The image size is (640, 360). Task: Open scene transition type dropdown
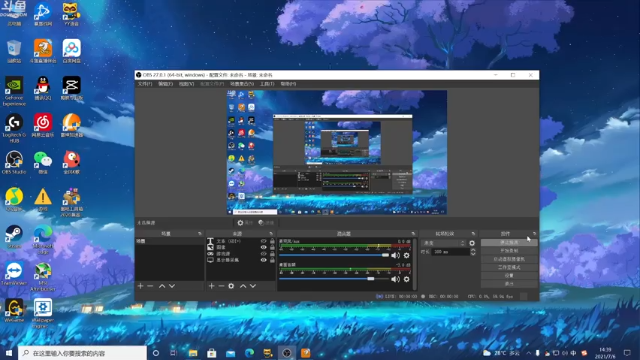444,243
